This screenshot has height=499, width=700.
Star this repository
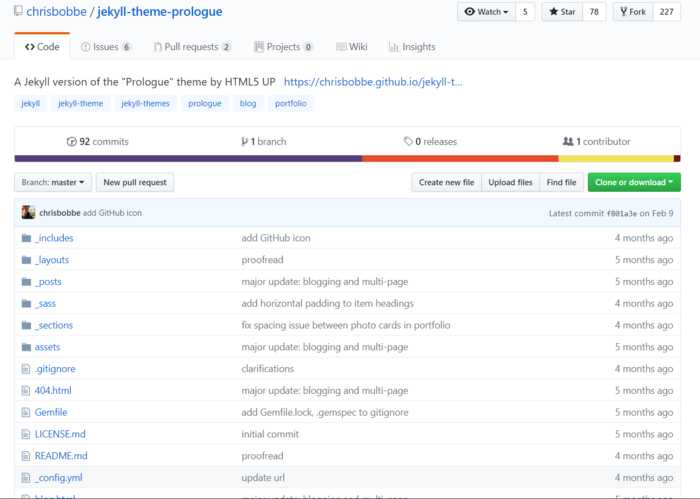click(x=562, y=12)
